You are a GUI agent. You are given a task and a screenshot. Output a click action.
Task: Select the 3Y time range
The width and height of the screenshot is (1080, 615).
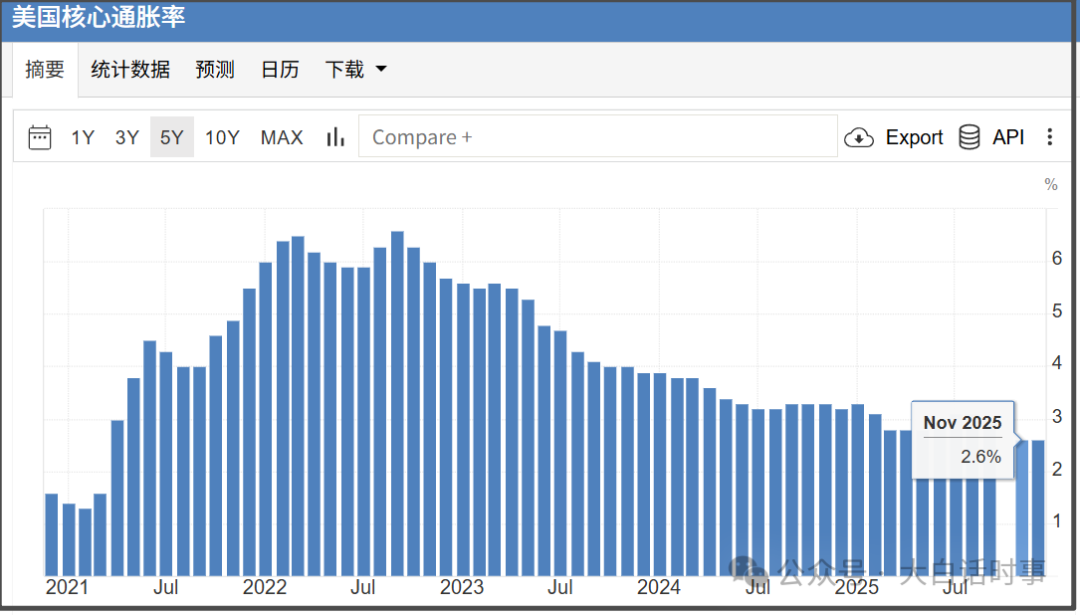point(127,138)
